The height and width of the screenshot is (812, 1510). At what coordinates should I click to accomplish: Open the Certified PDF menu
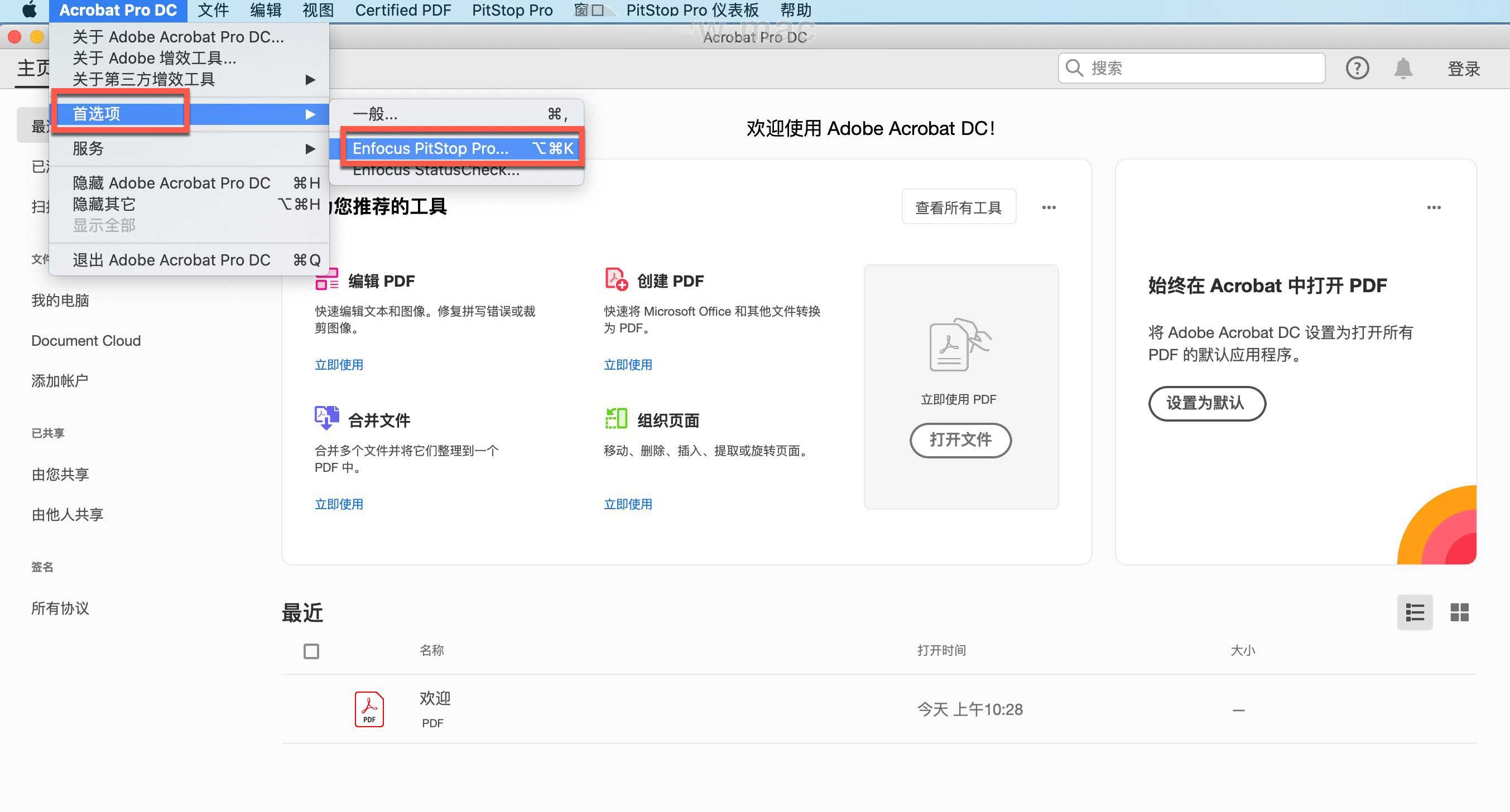coord(403,10)
